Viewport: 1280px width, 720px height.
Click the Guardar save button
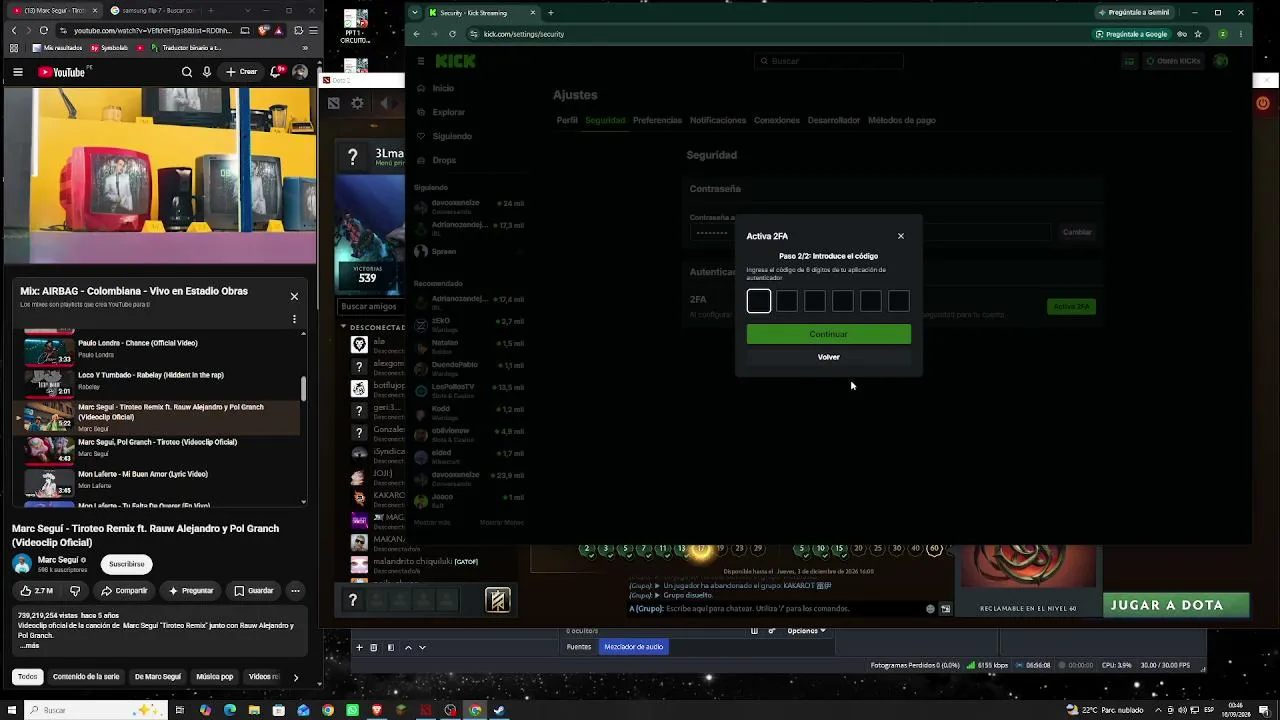coord(254,591)
